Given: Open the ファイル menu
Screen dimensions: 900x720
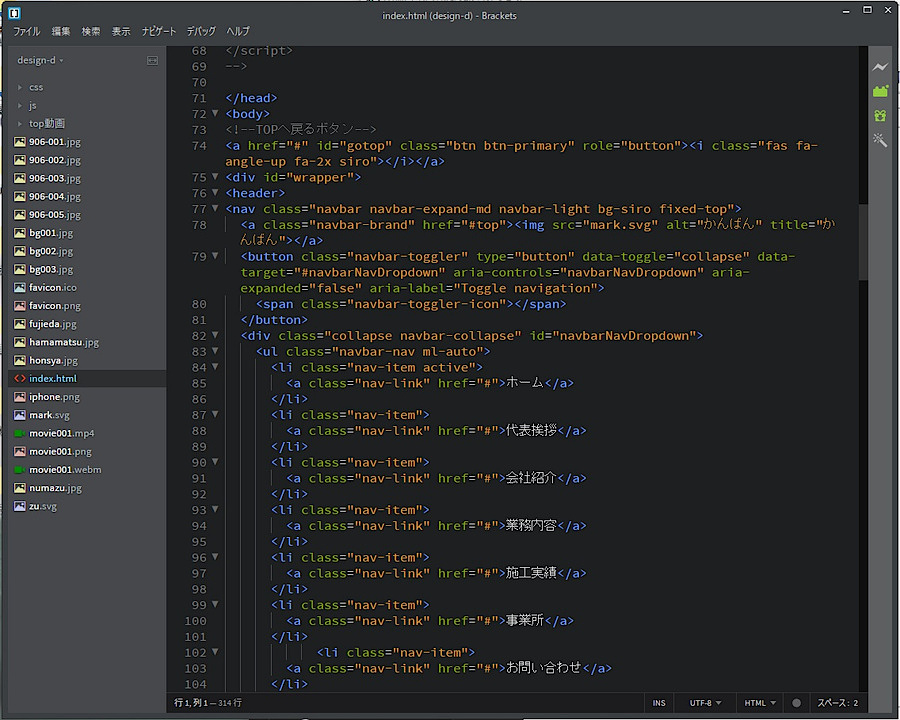Looking at the screenshot, I should [26, 31].
